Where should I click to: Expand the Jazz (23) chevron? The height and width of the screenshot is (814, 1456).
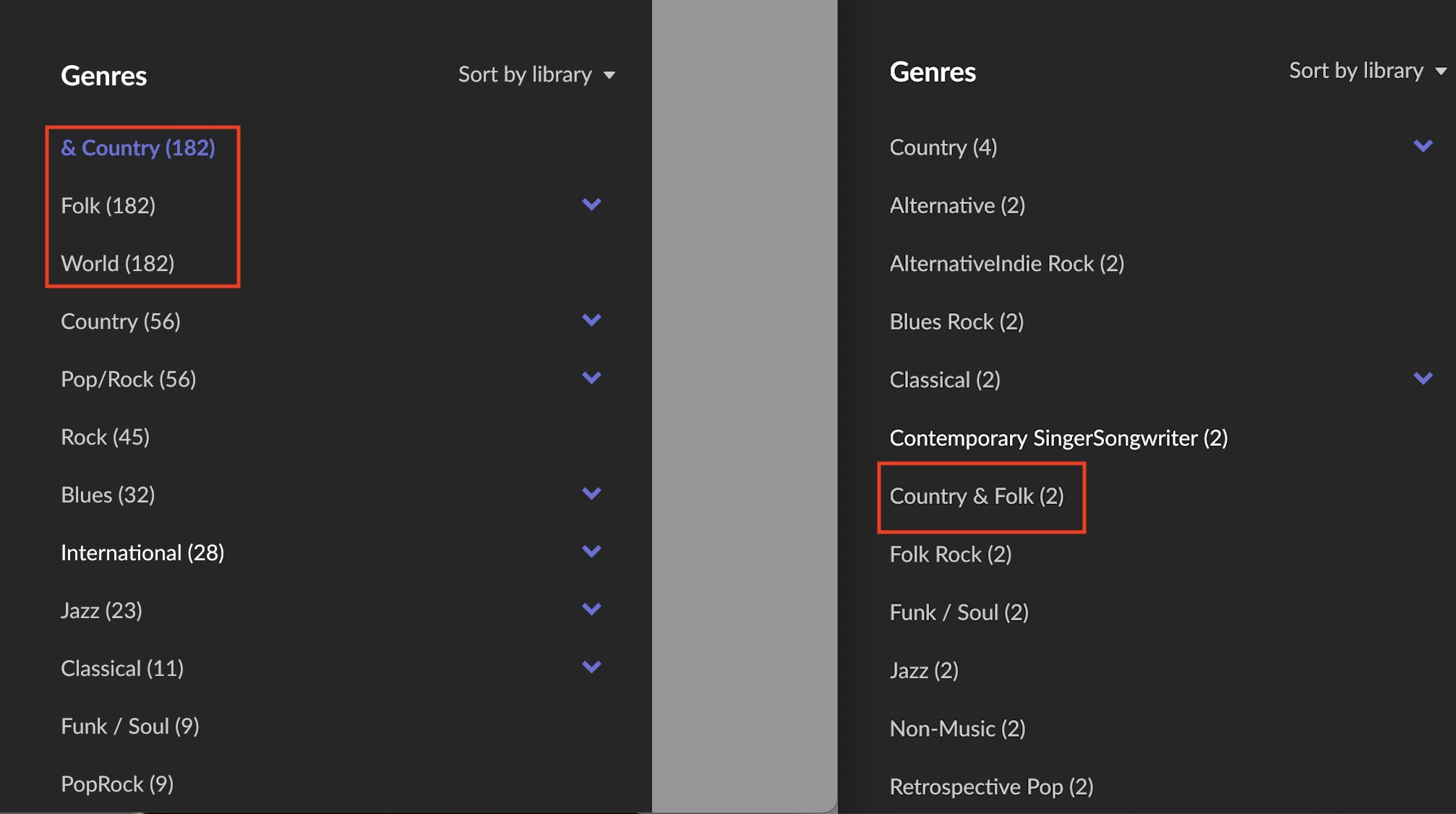coord(591,609)
